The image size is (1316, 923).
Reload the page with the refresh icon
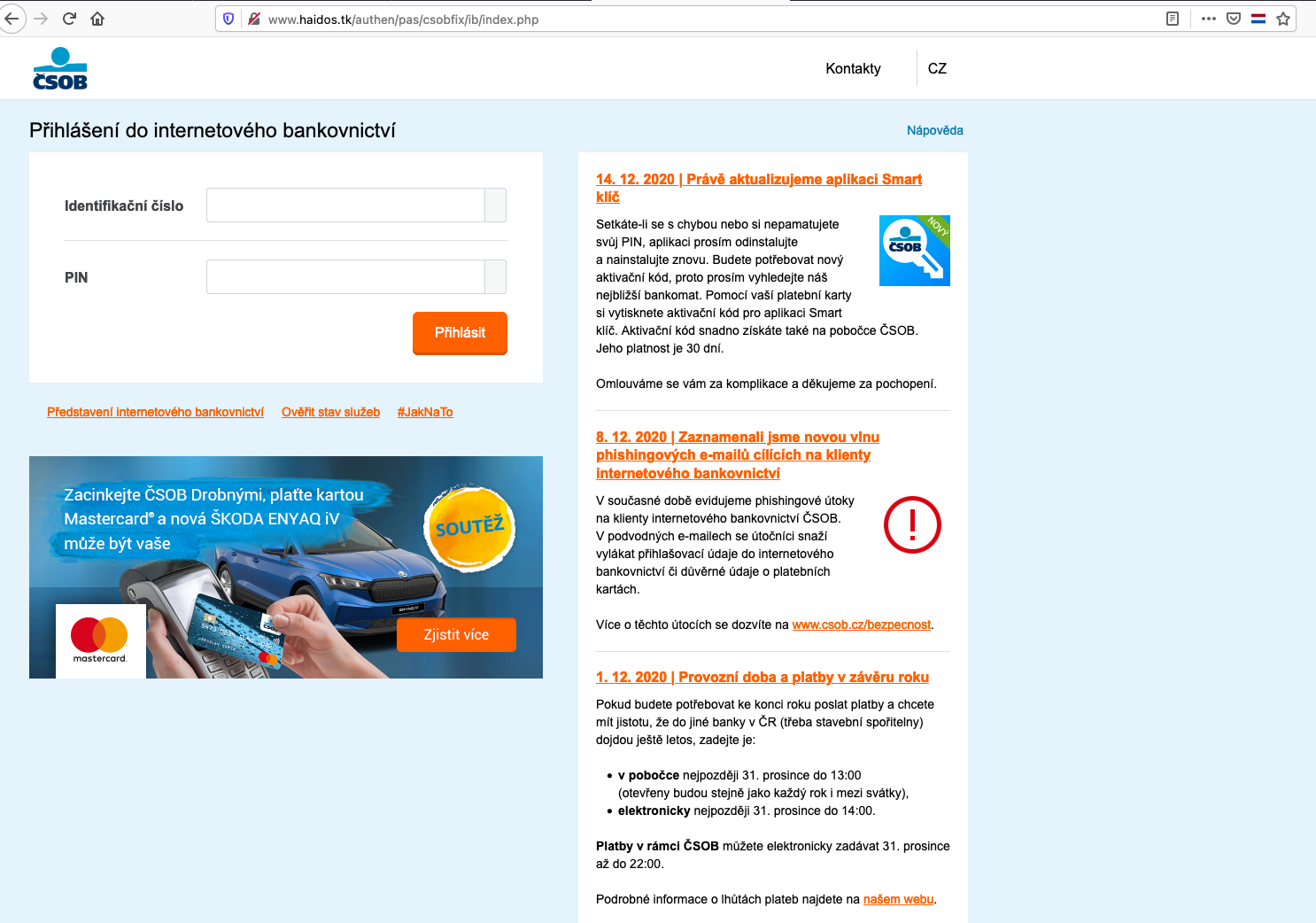(69, 19)
